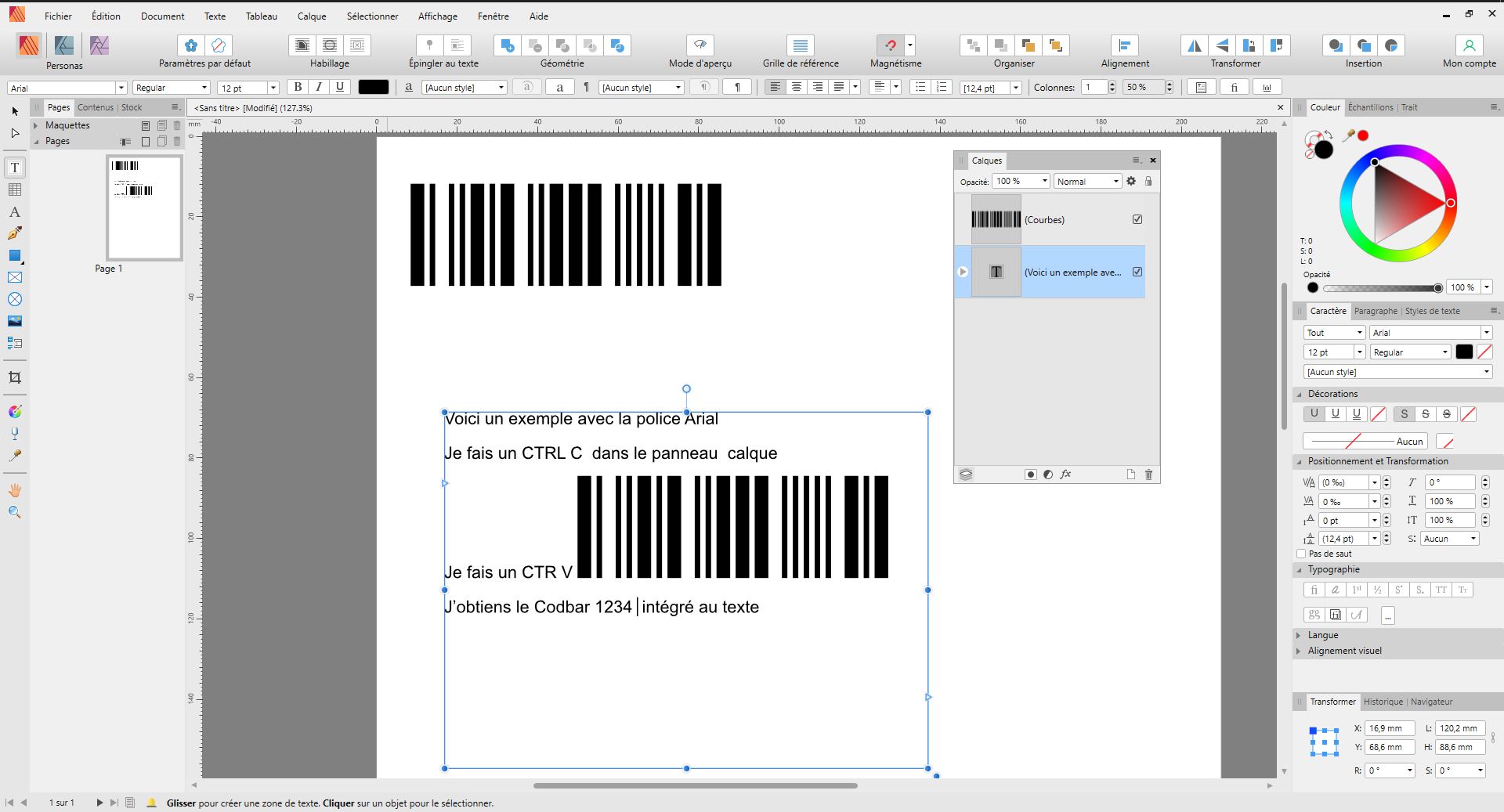Select the Rectangle shape tool
This screenshot has height=812, width=1504.
click(15, 255)
